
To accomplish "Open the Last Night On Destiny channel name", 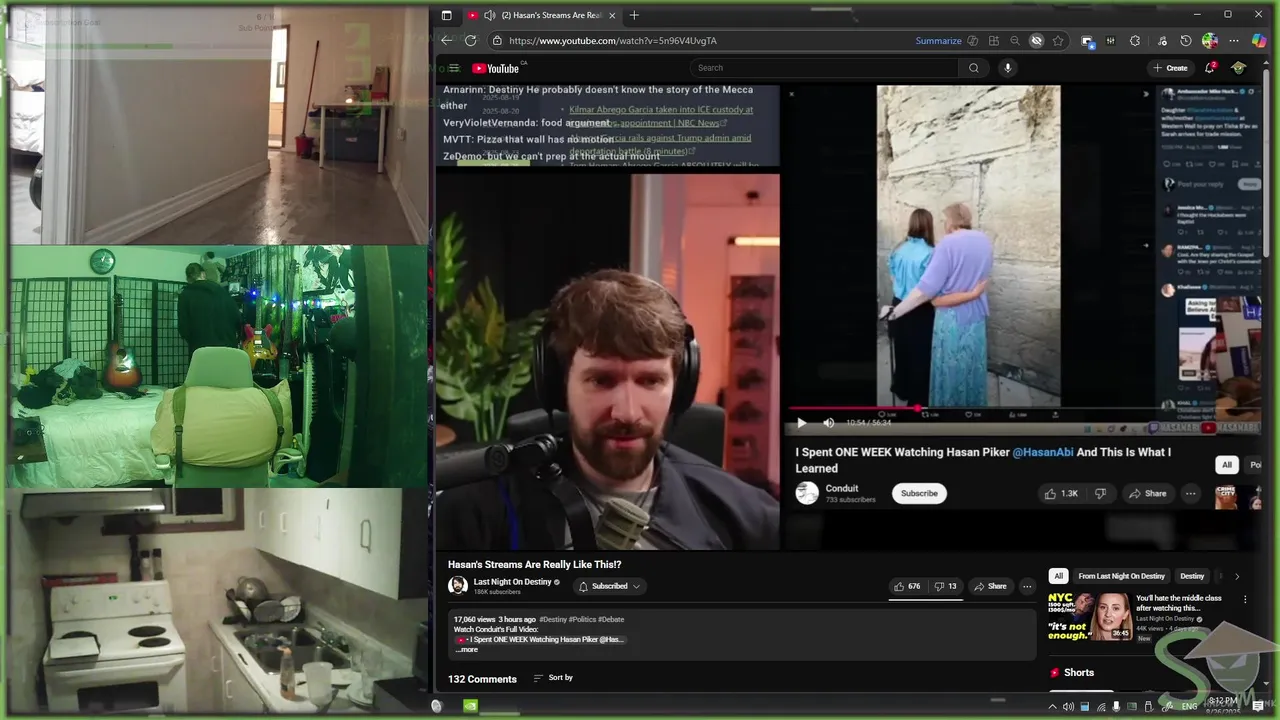I will tap(512, 582).
